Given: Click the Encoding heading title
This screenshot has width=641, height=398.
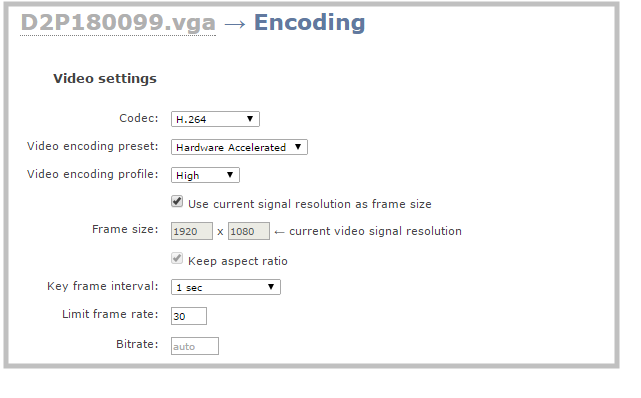Looking at the screenshot, I should [x=309, y=22].
